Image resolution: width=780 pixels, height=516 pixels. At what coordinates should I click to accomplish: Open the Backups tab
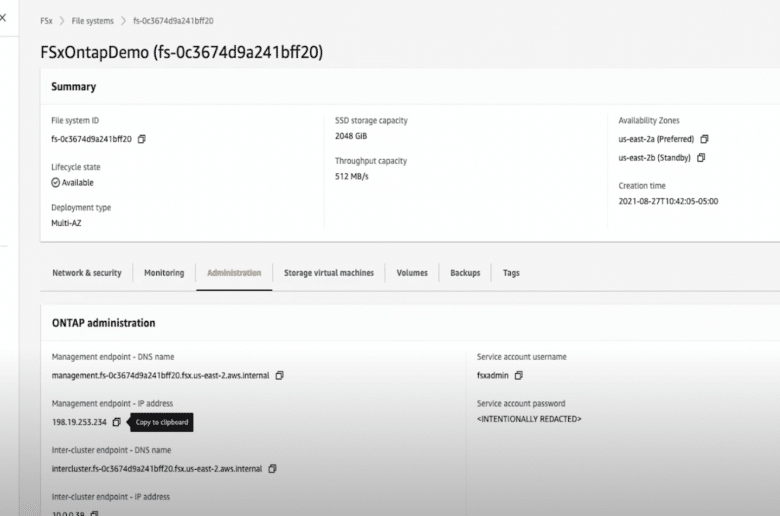[465, 273]
